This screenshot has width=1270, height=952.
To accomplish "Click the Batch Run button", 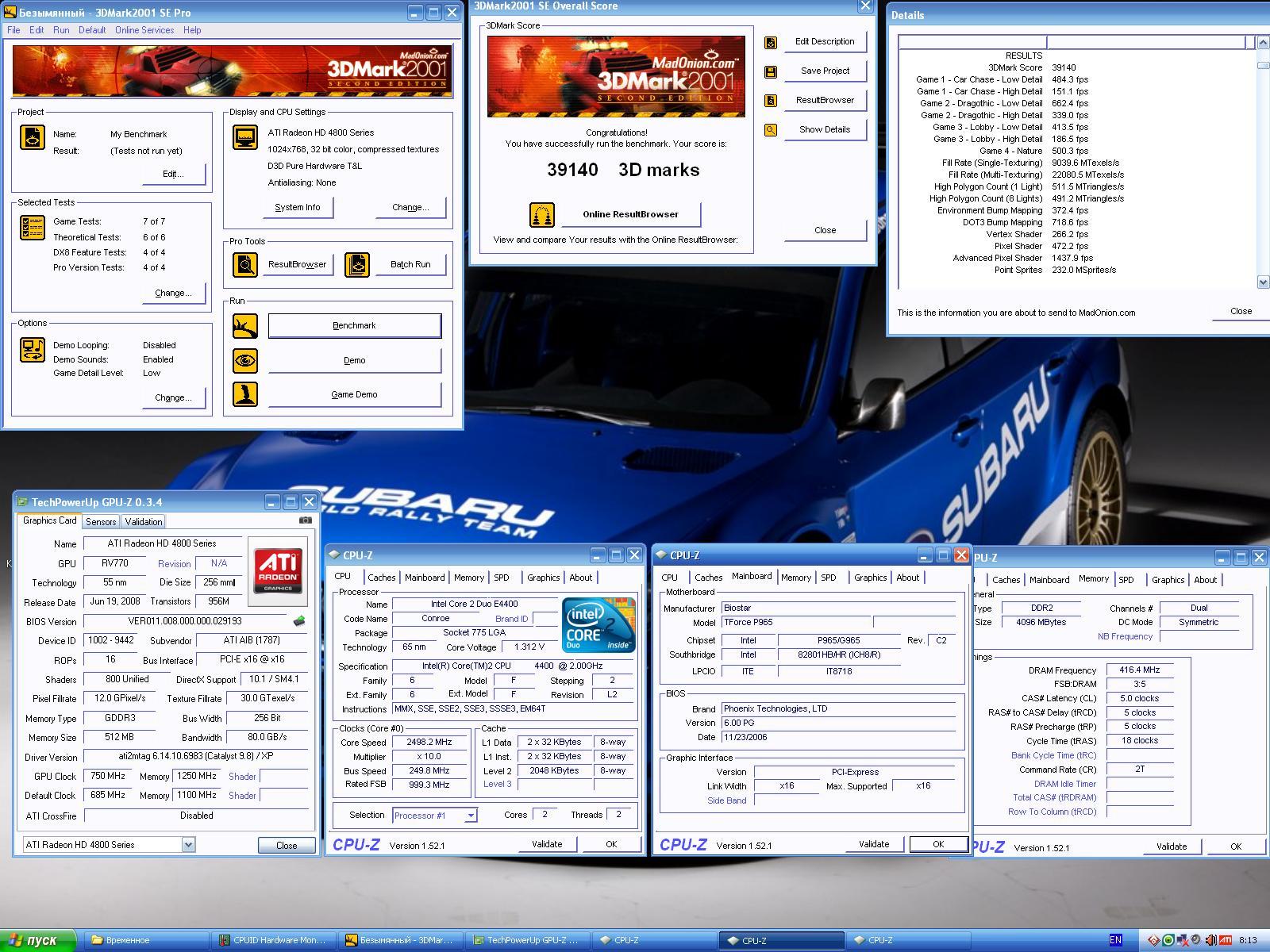I will pos(410,264).
